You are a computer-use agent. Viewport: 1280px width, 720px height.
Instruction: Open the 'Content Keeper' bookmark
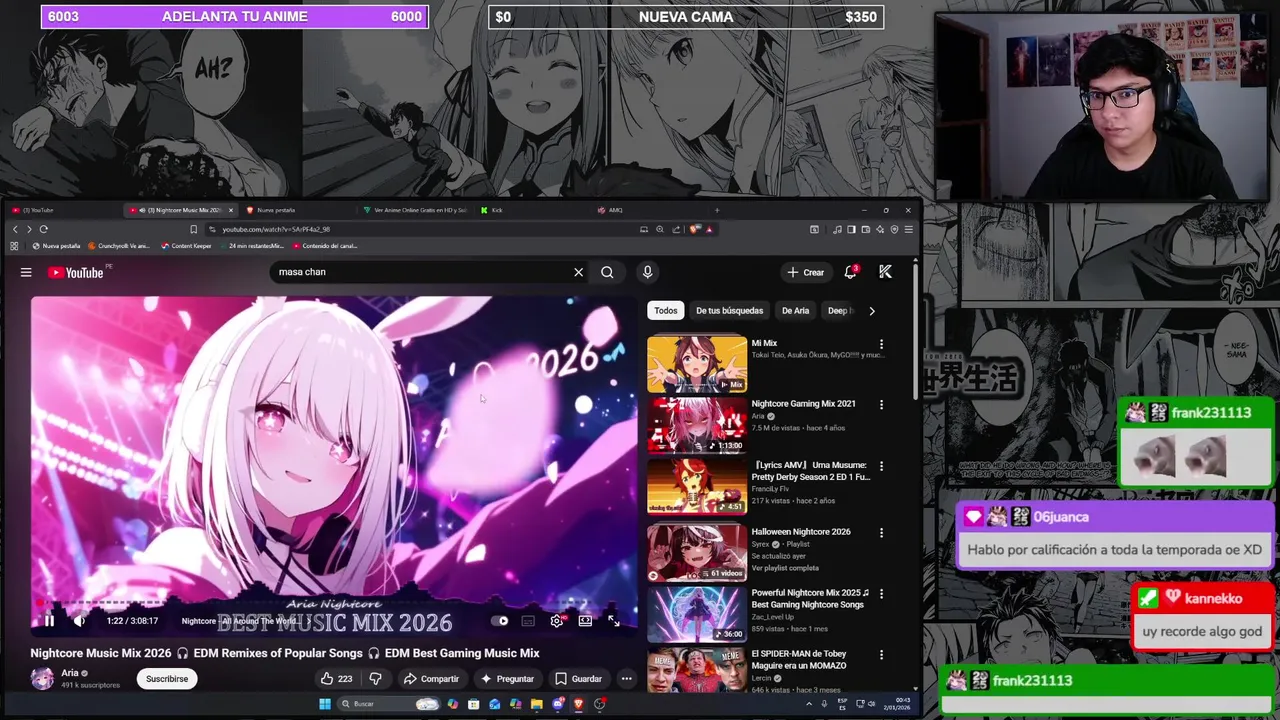[186, 246]
